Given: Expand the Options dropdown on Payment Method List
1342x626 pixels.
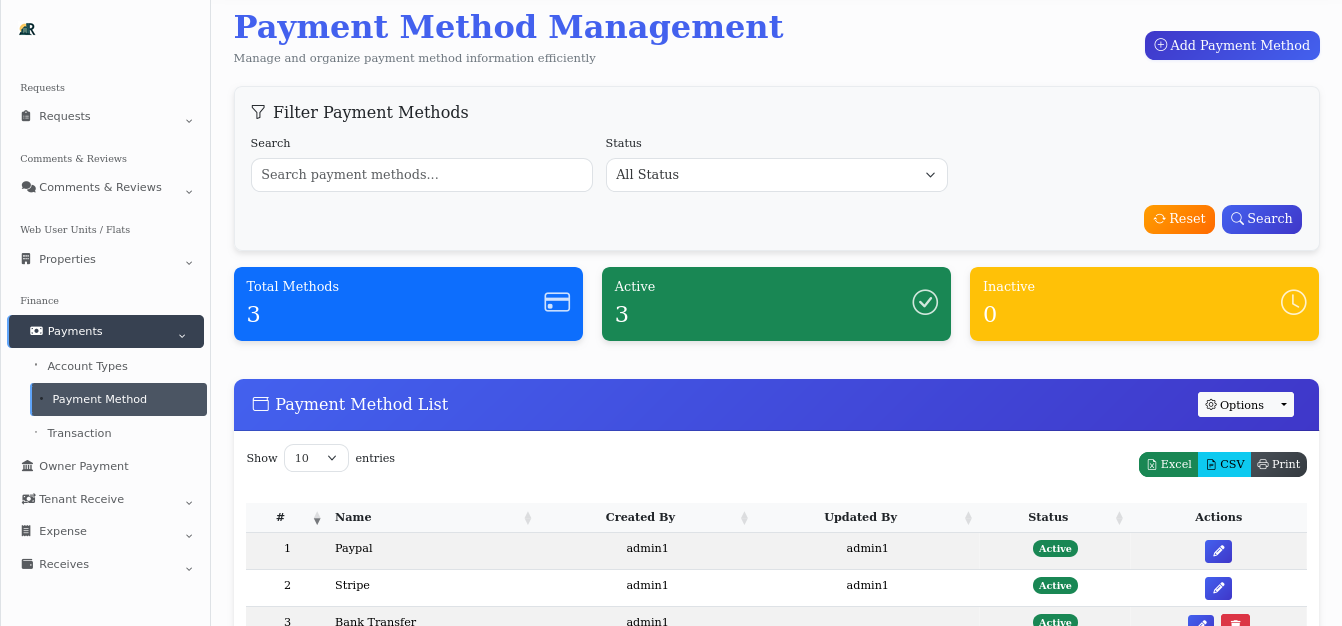Looking at the screenshot, I should coord(1245,404).
